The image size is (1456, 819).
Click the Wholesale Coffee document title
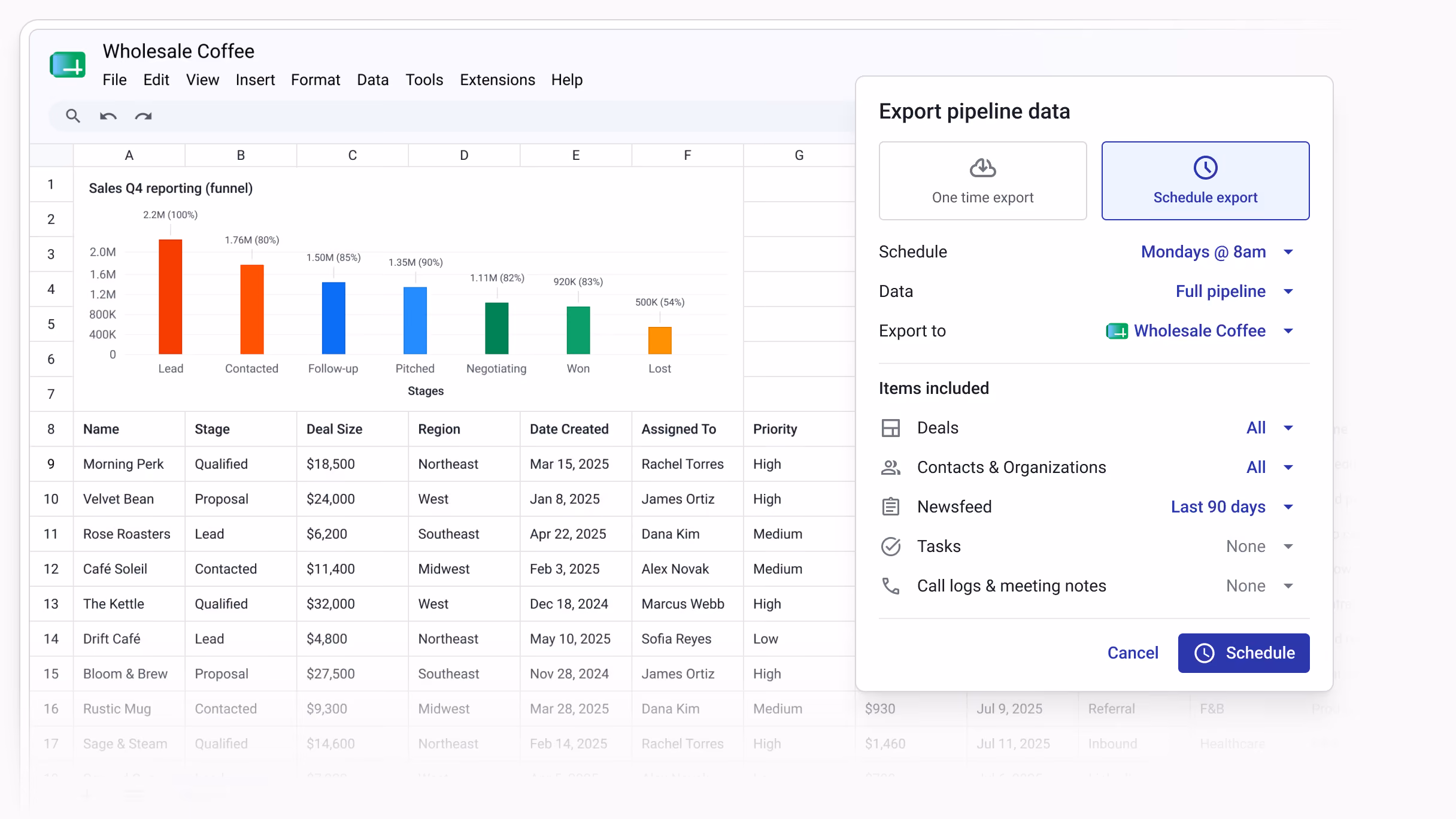coord(178,51)
